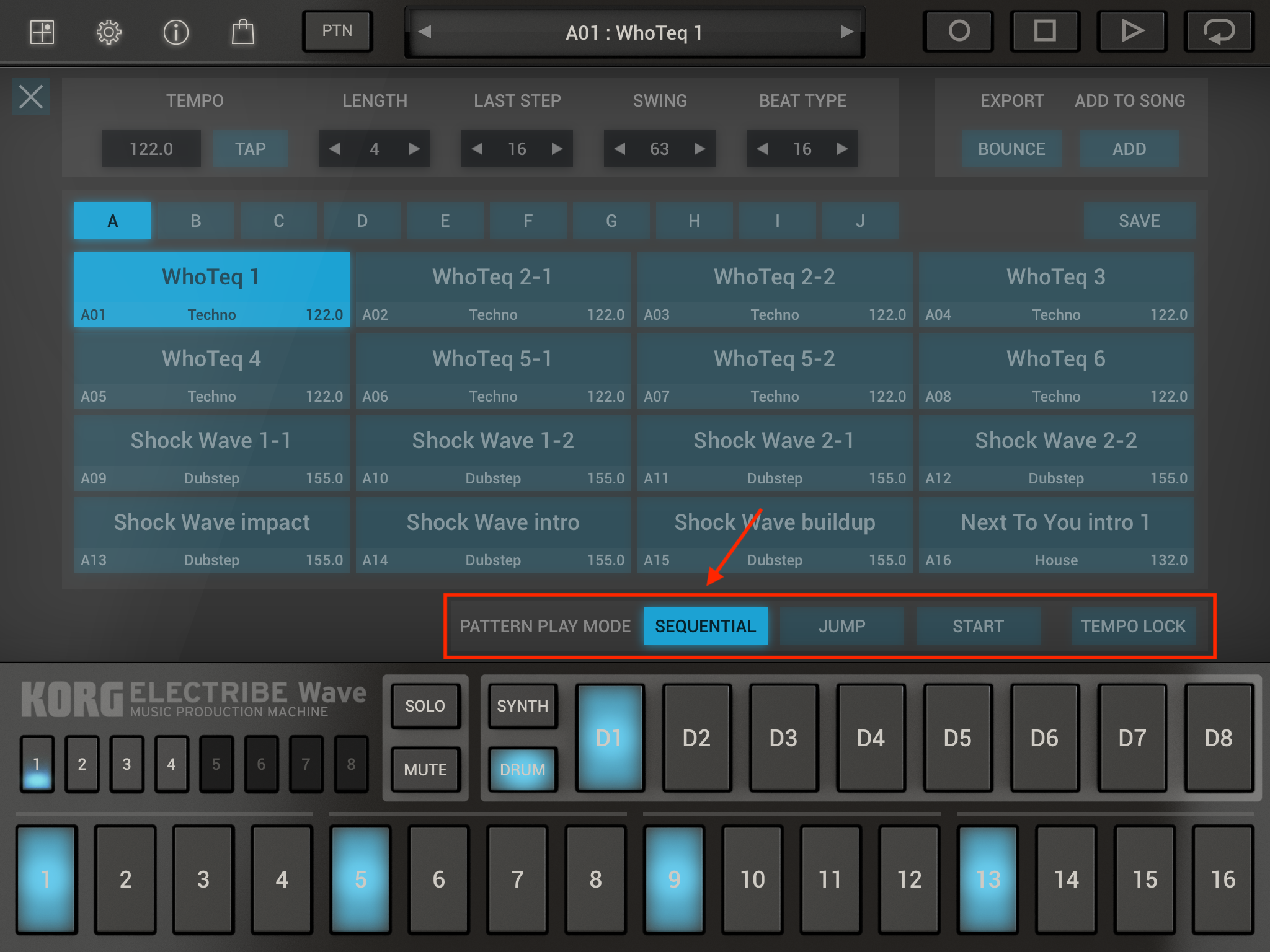The width and height of the screenshot is (1270, 952).
Task: Switch to SYNTH parts
Action: pos(523,706)
